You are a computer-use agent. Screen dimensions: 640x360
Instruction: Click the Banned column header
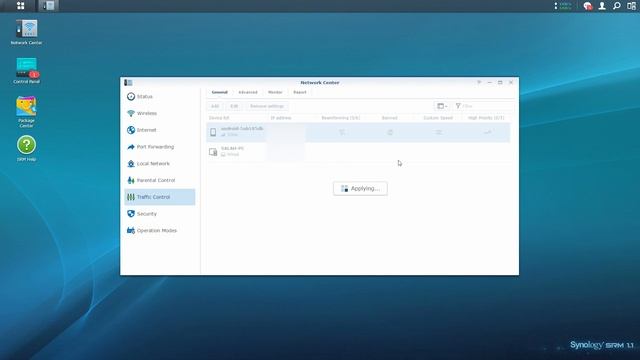click(x=389, y=118)
